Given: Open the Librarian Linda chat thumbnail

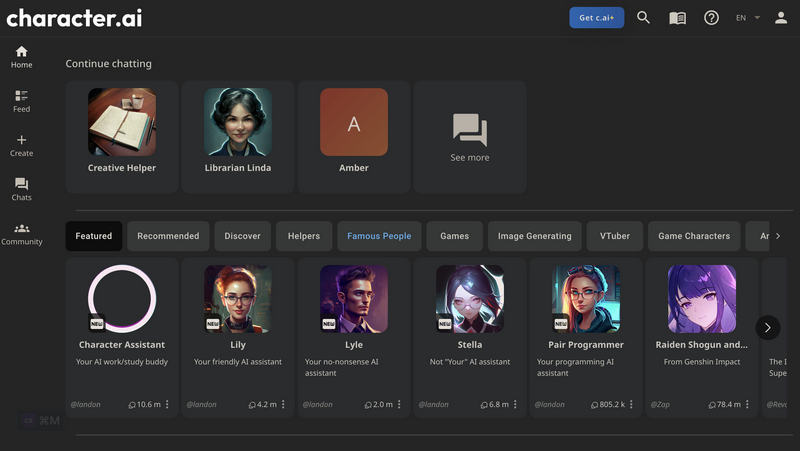Looking at the screenshot, I should 238,122.
